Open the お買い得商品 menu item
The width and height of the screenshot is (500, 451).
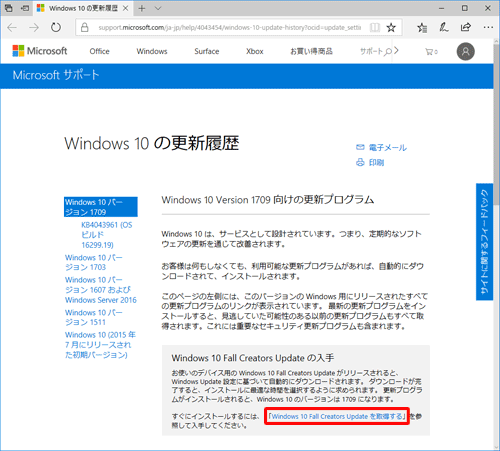[x=311, y=51]
